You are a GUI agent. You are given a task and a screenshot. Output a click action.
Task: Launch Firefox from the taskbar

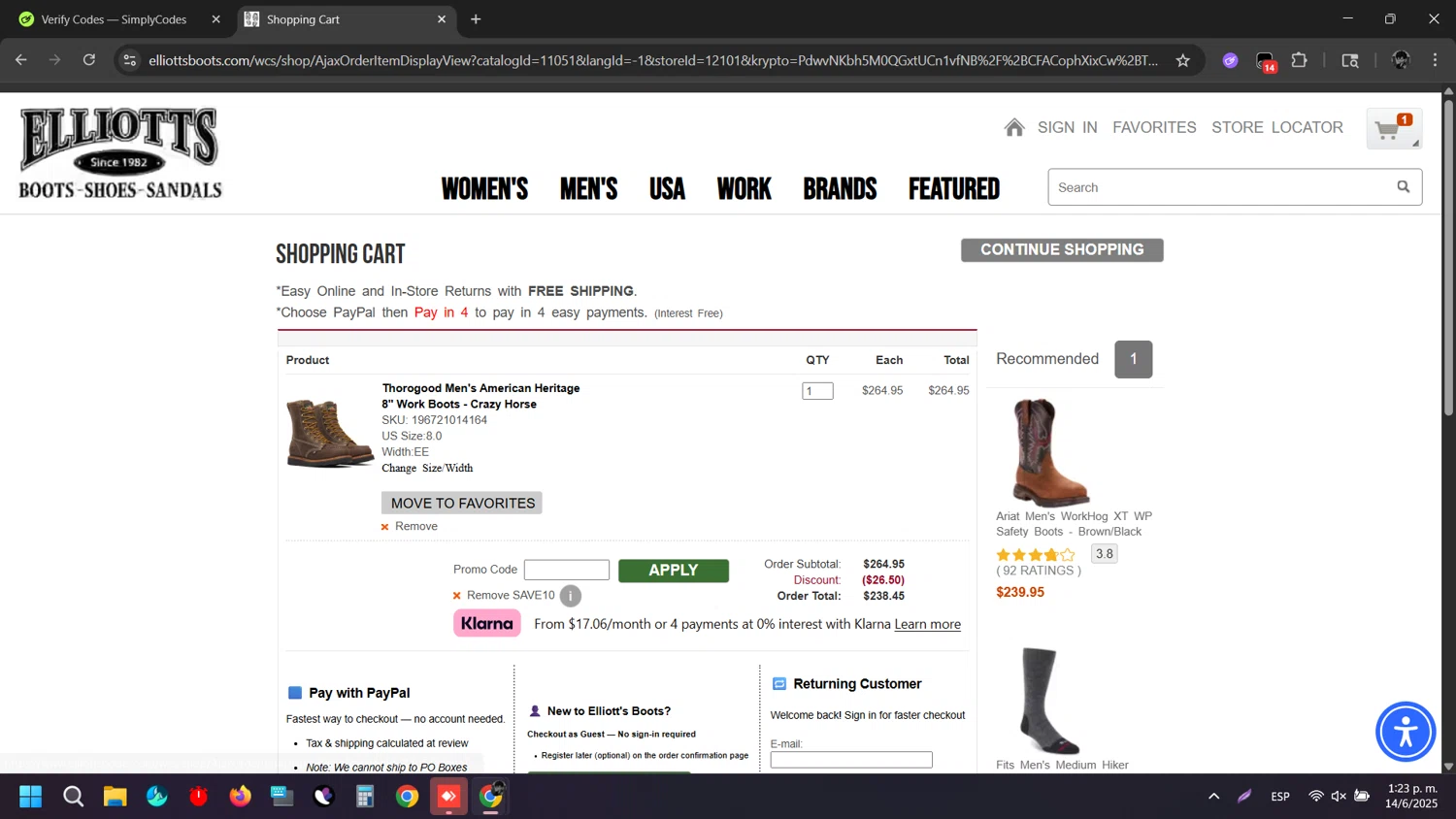(x=240, y=797)
